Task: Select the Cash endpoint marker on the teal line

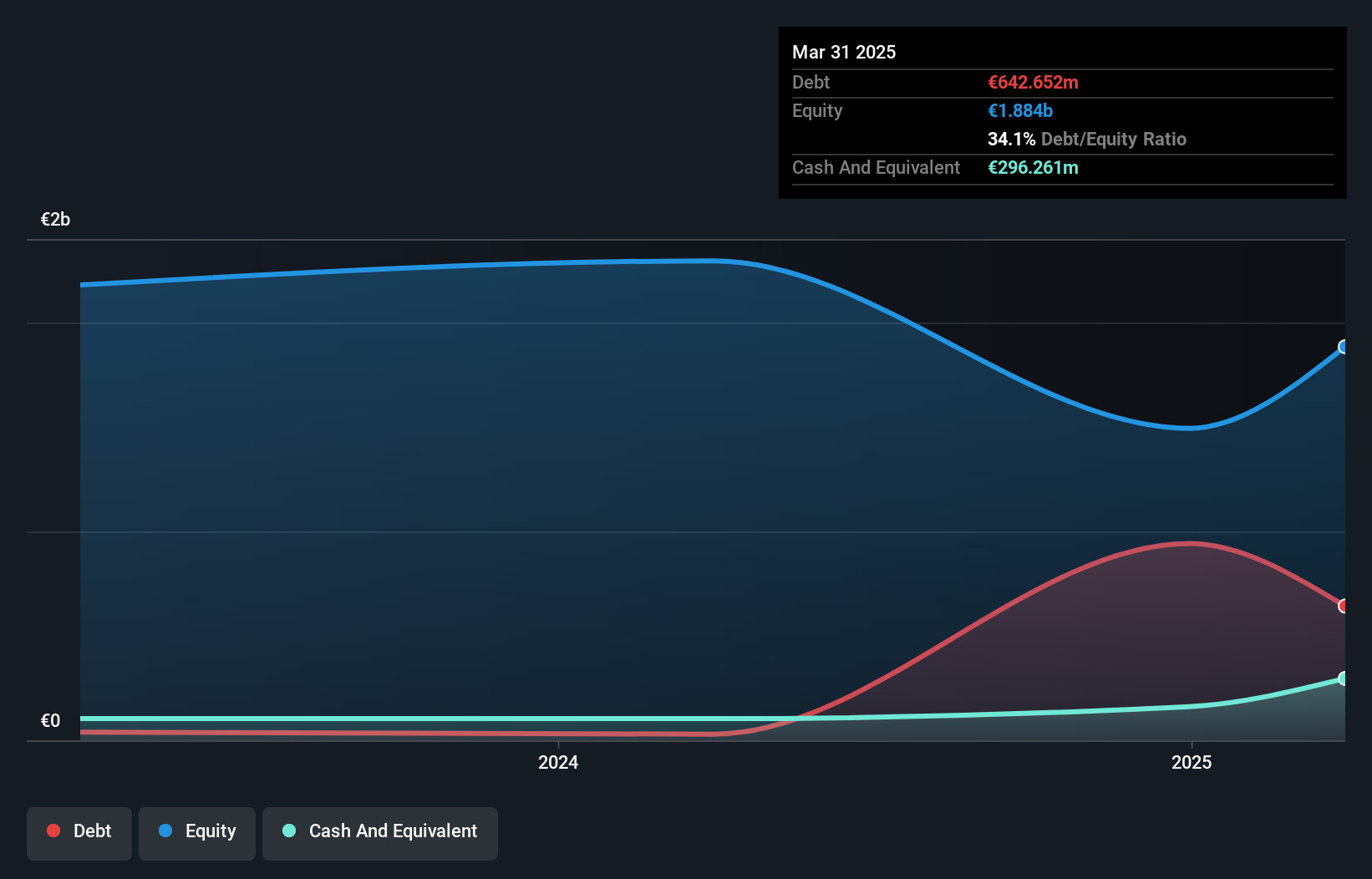Action: 1344,678
